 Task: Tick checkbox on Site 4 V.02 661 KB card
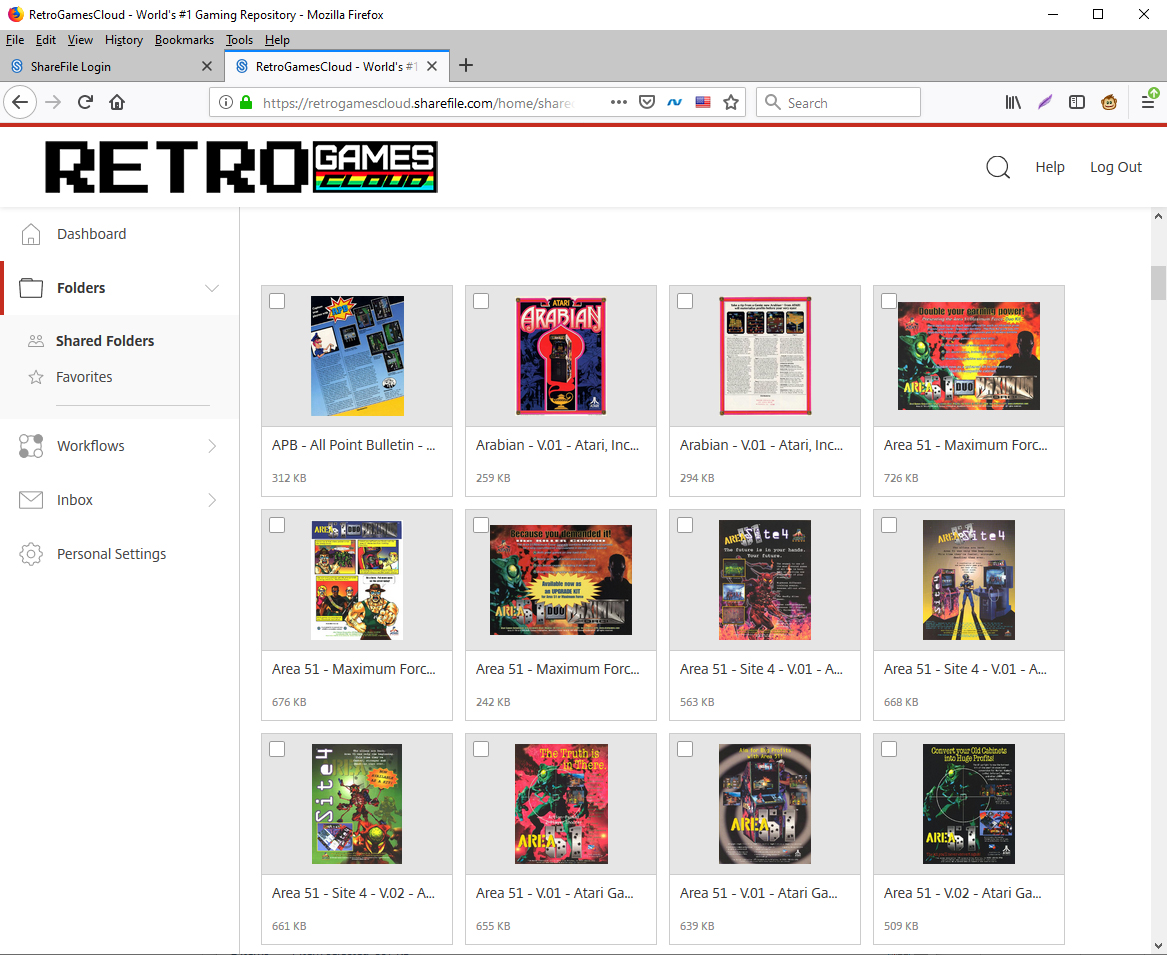click(x=277, y=749)
